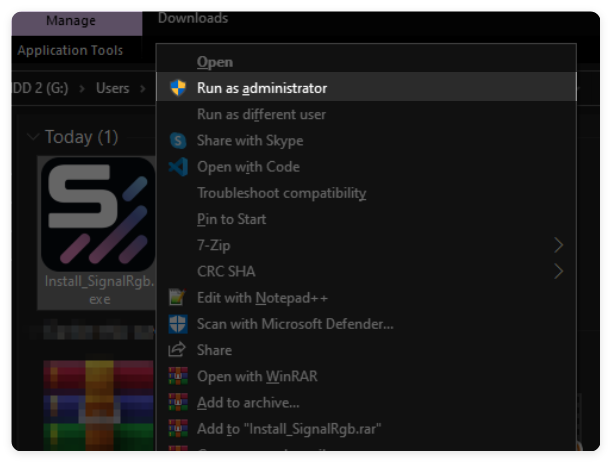Viewport: 611px width, 462px height.
Task: Click WinRAR icon beside Add to archive
Action: [178, 402]
